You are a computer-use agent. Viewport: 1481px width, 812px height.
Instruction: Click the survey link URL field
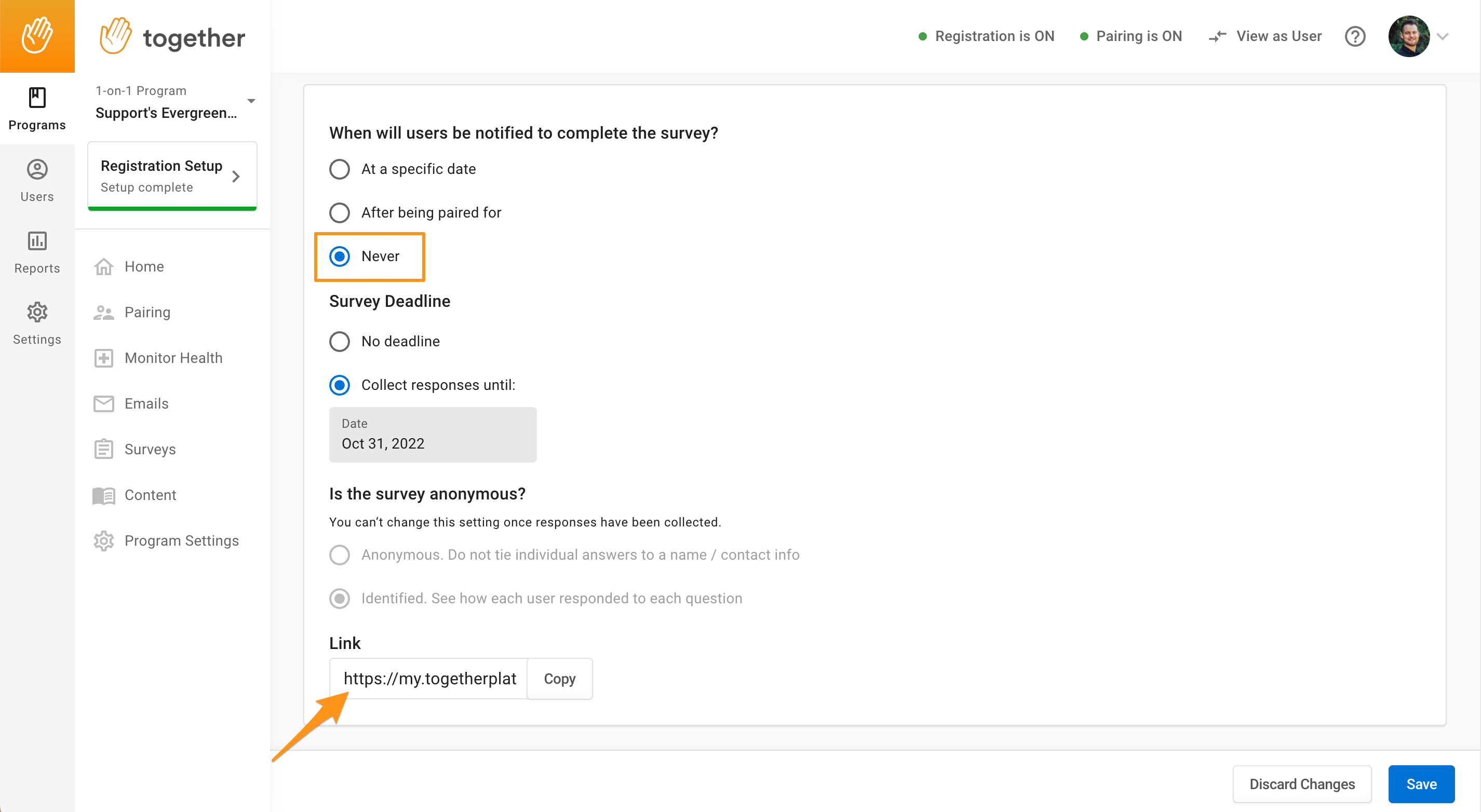pos(428,679)
